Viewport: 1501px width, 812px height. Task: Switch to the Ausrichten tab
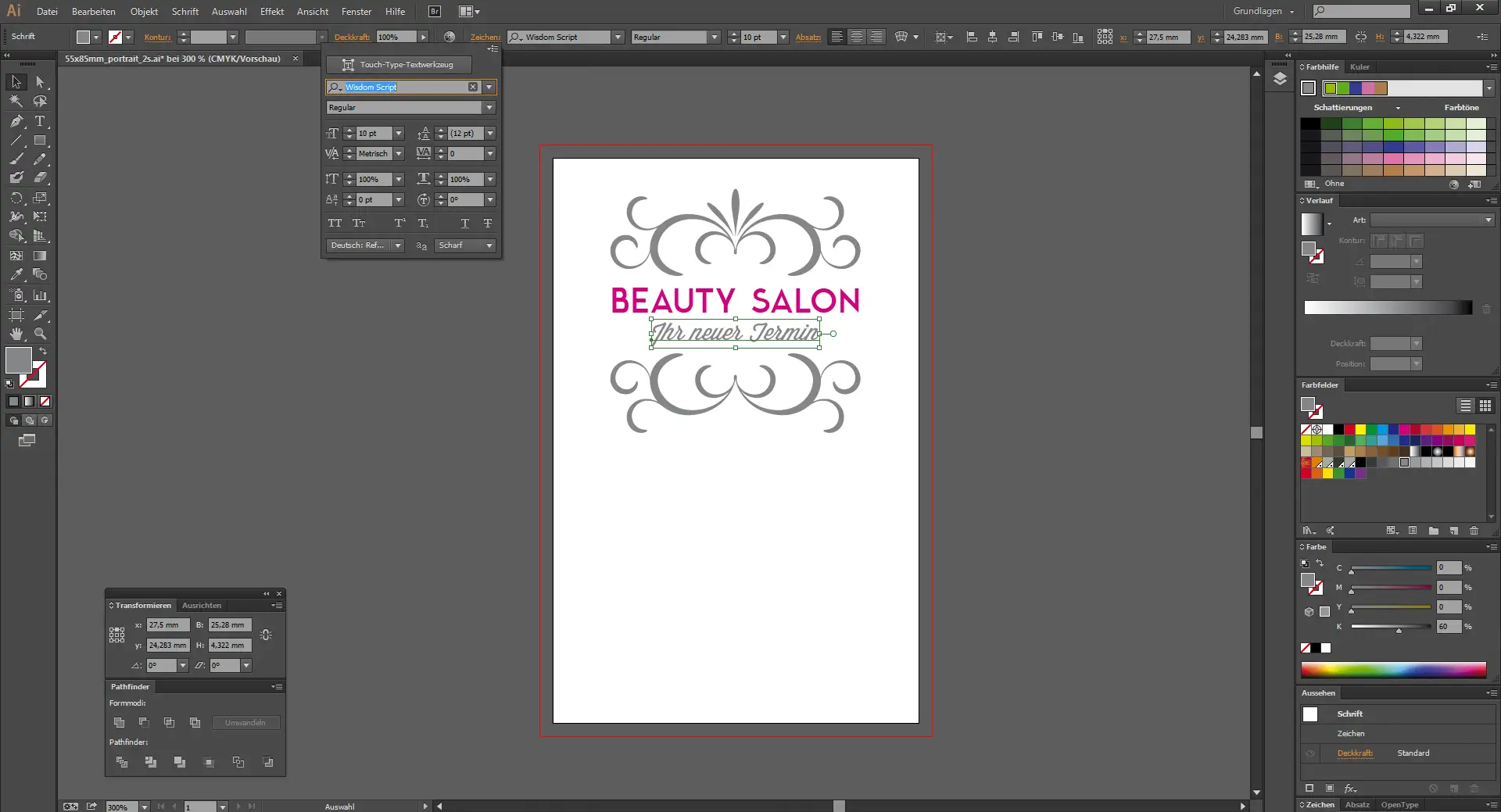tap(202, 606)
